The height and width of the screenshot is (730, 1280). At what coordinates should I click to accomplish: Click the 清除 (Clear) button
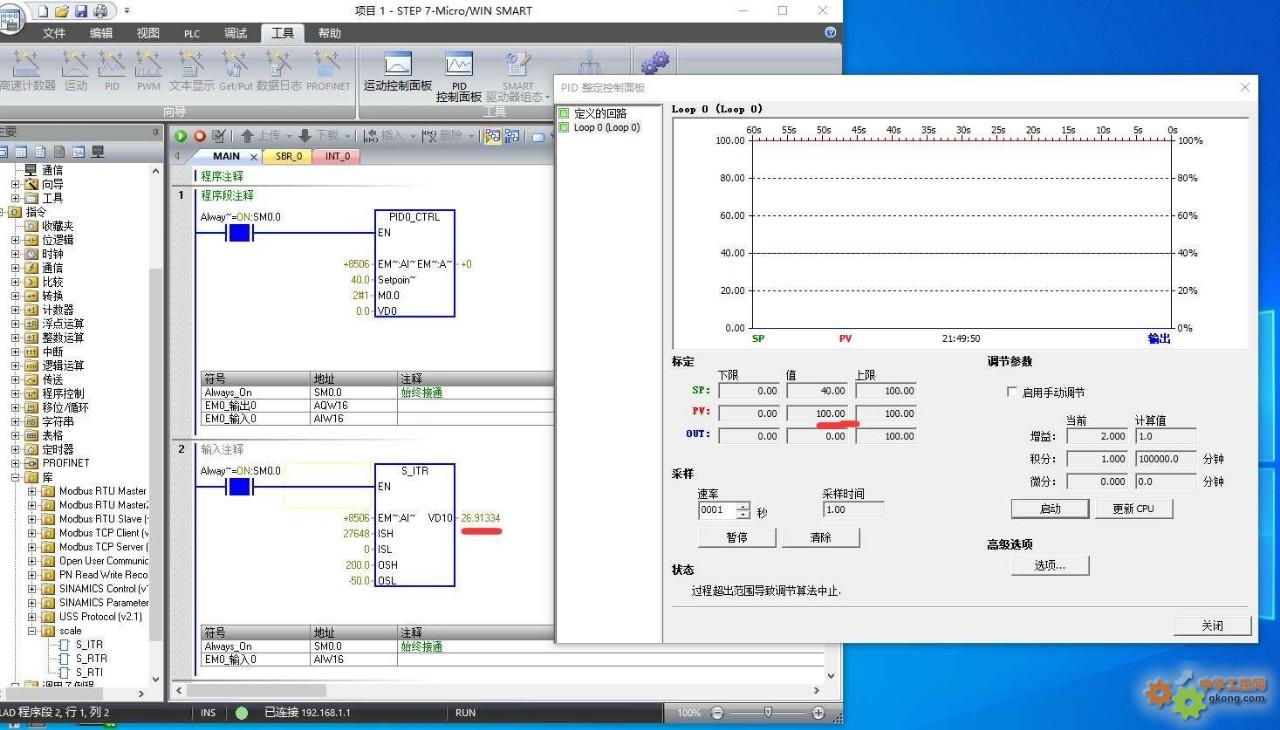(820, 538)
